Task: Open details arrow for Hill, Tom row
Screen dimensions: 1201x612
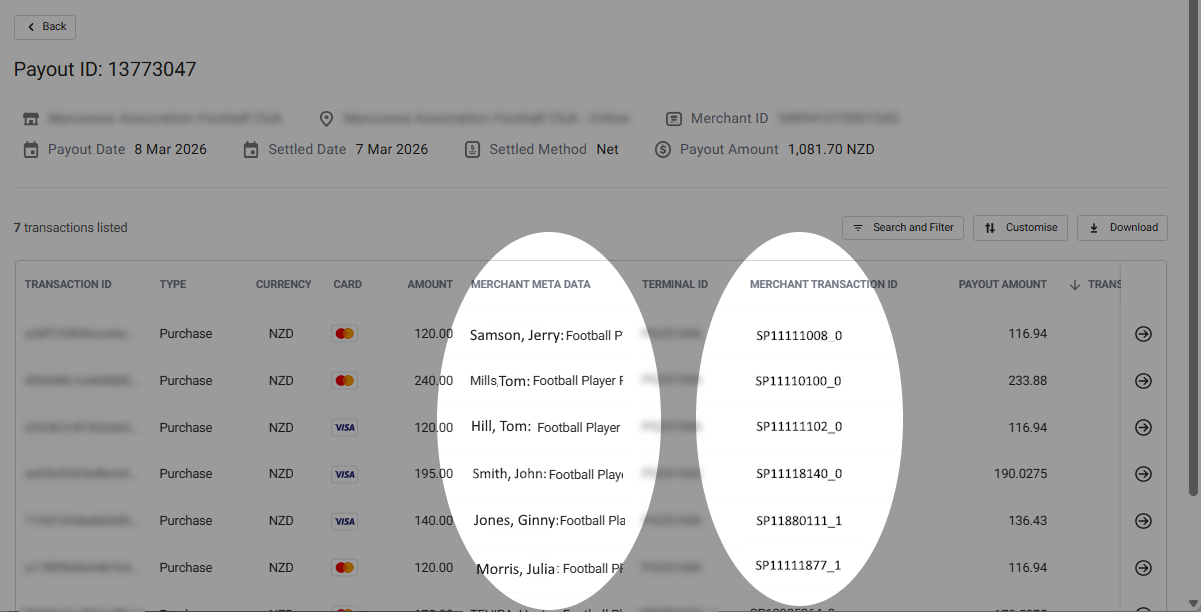Action: pyautogui.click(x=1143, y=428)
